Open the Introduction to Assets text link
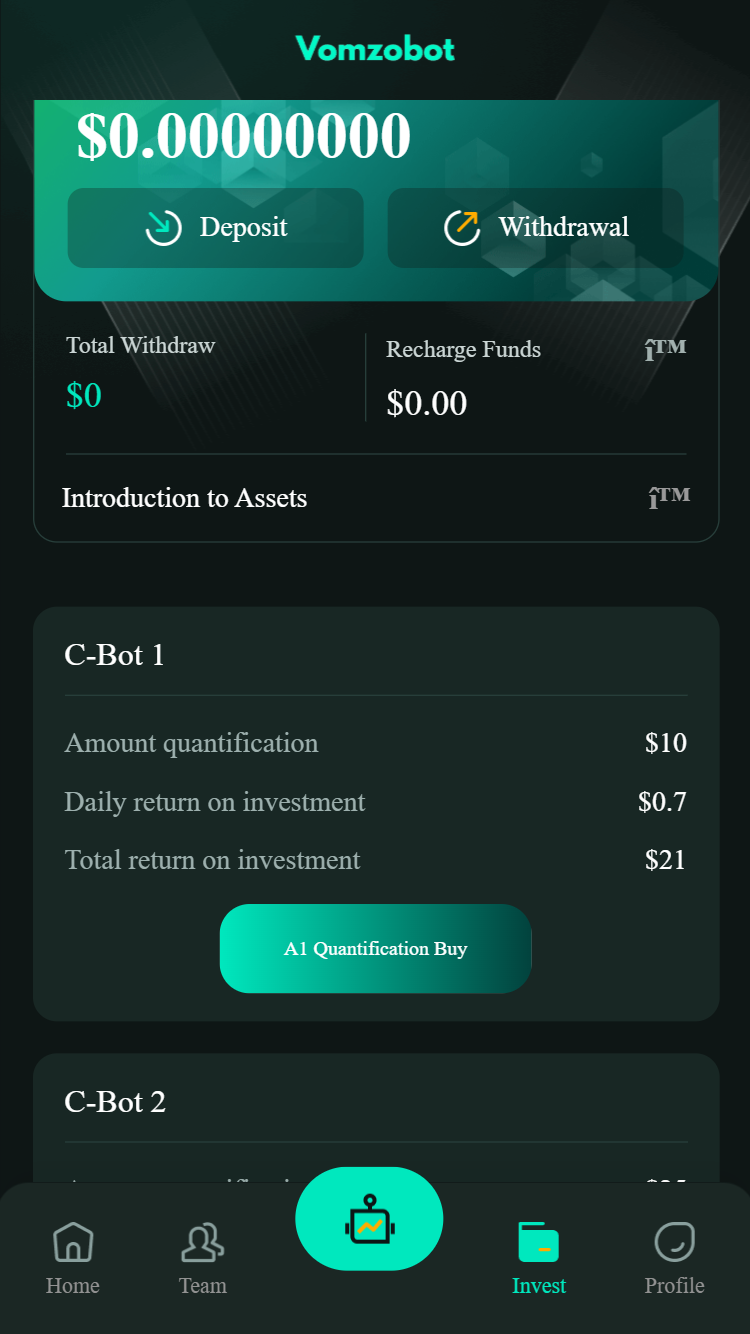This screenshot has height=1334, width=750. (x=185, y=498)
